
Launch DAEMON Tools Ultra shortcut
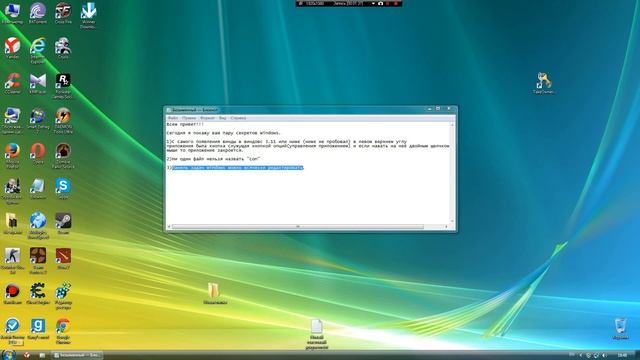click(x=63, y=120)
